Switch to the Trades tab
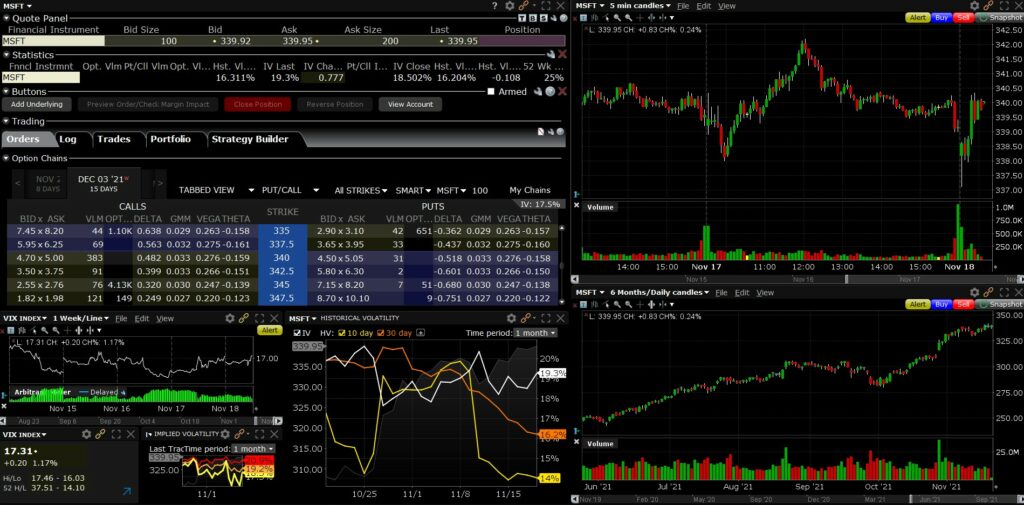Image resolution: width=1024 pixels, height=505 pixels. tap(114, 139)
